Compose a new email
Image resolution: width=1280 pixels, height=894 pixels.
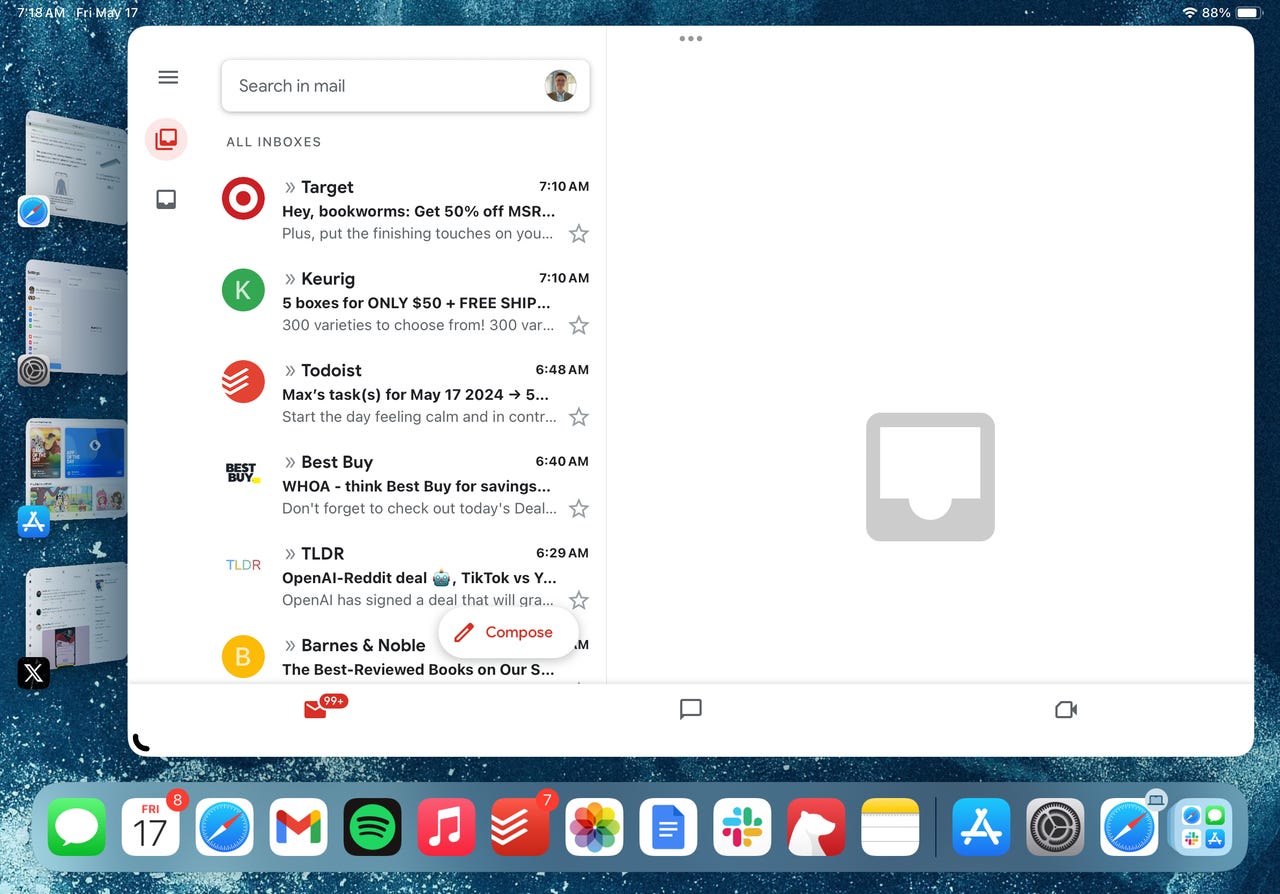pos(508,632)
